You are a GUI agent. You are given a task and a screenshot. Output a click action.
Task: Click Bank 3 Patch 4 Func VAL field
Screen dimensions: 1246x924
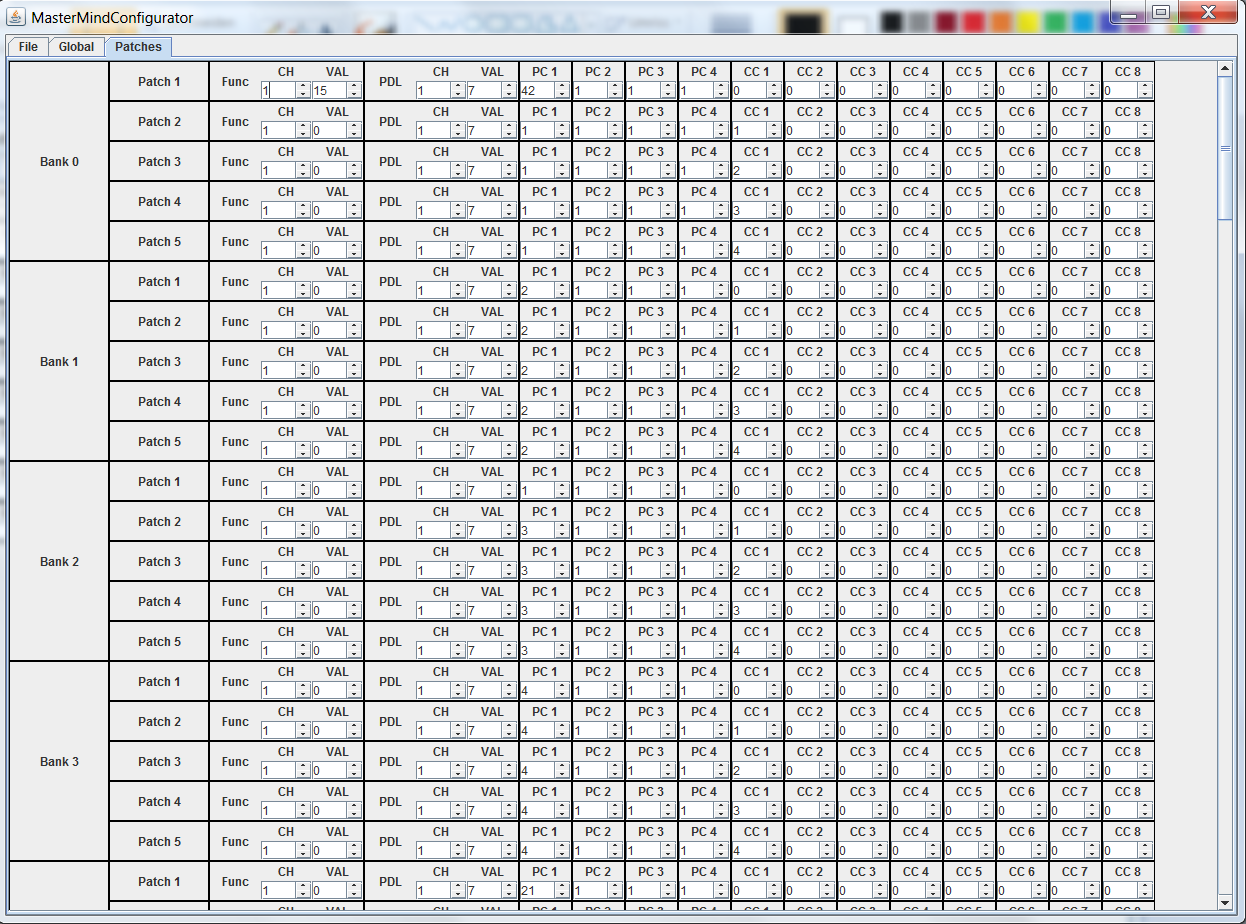click(x=330, y=810)
